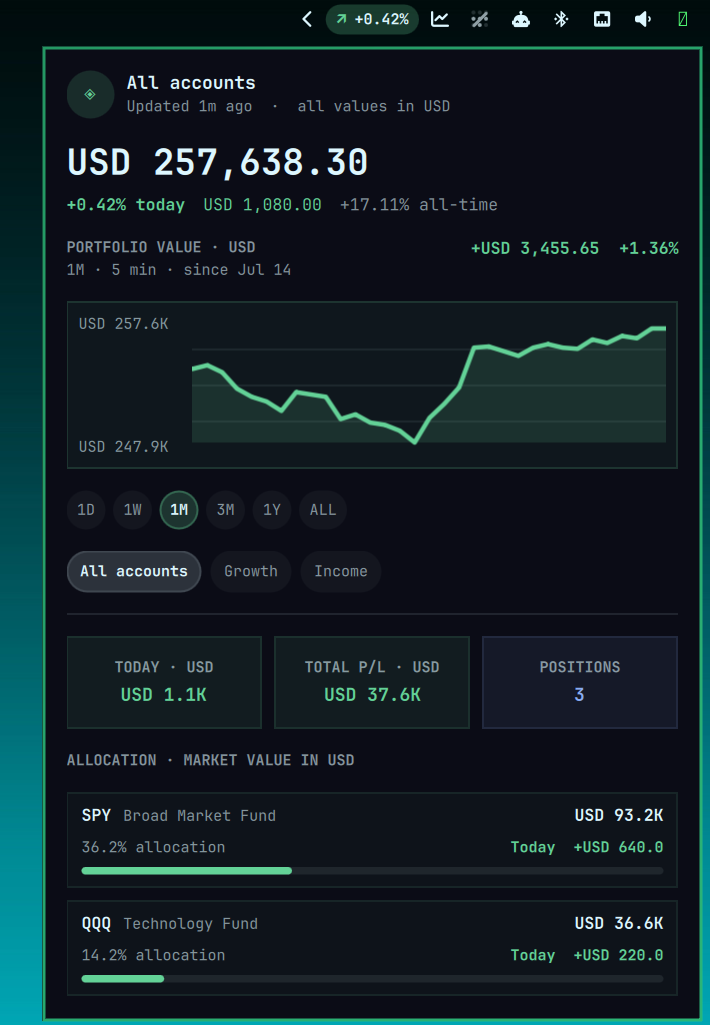The image size is (710, 1025).
Task: Click the portfolio value chart line
Action: [429, 385]
